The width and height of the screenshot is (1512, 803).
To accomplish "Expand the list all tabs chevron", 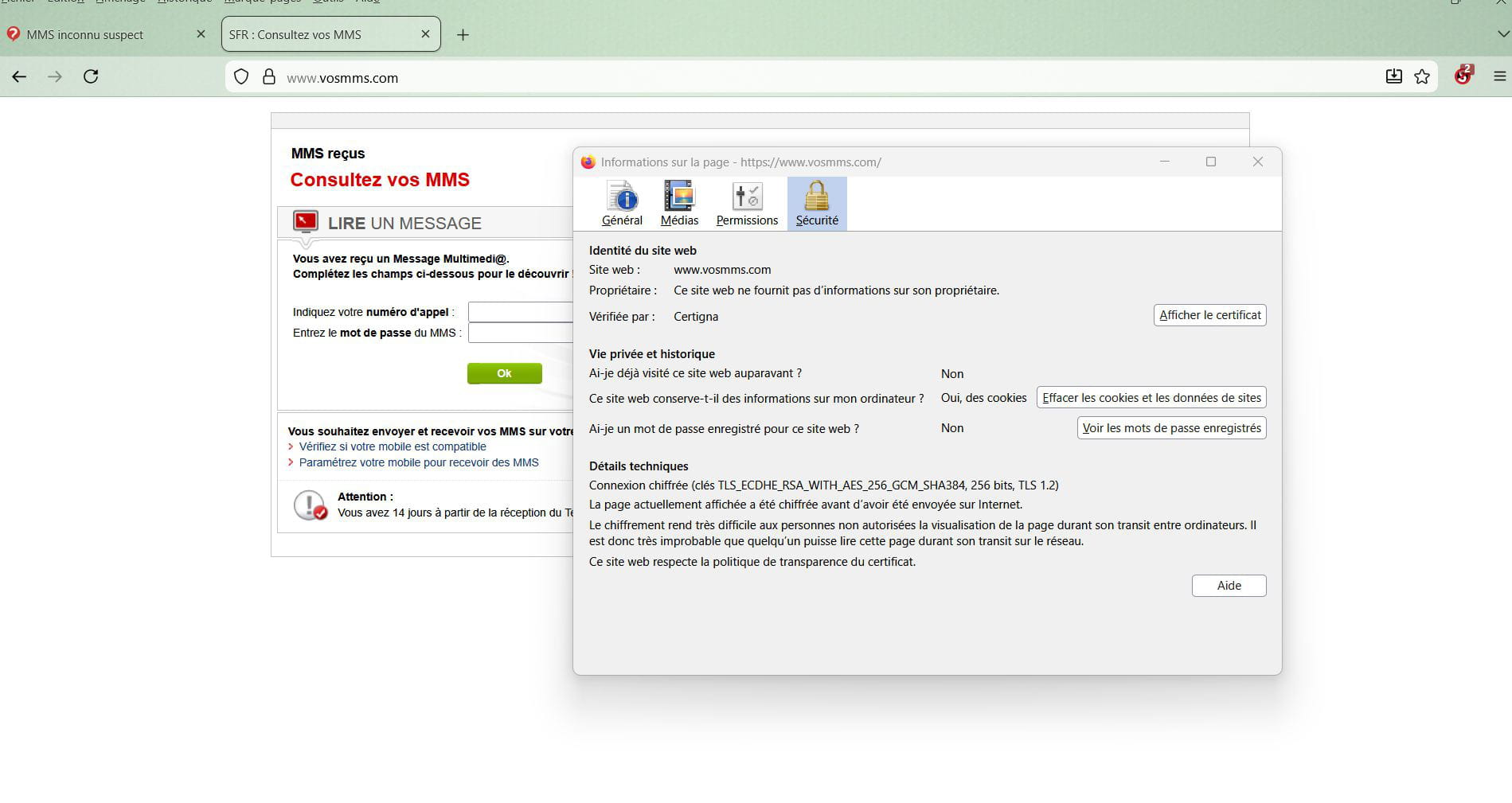I will [x=1503, y=34].
